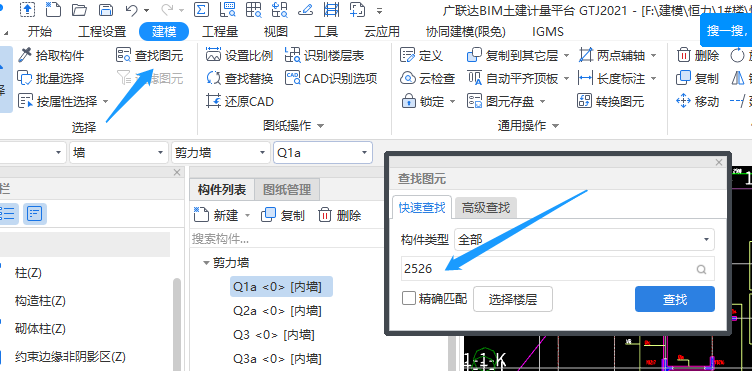Viewport: 752px width, 371px height.
Task: Open CAD识别选项
Action: [331, 78]
